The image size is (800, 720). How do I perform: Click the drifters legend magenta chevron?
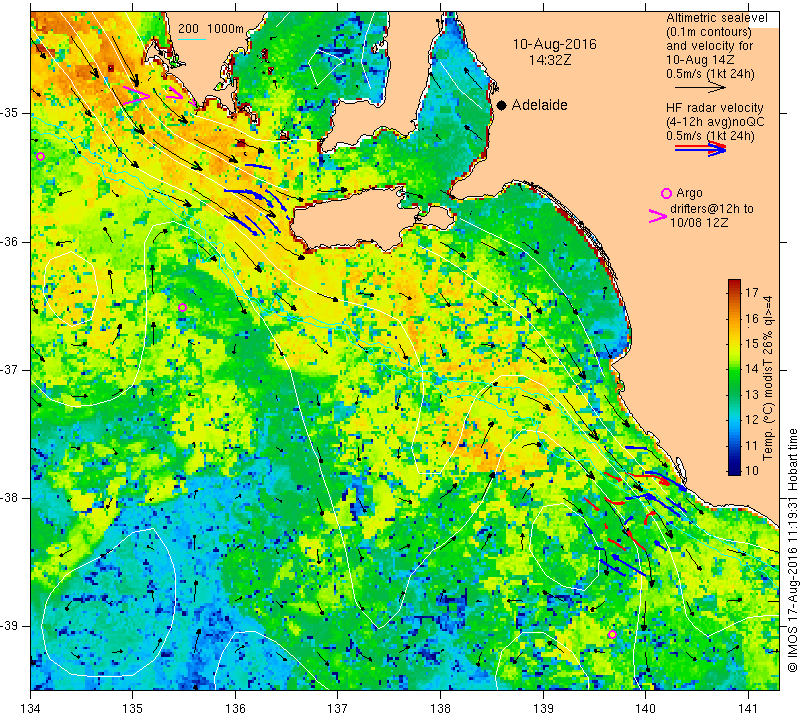pos(658,216)
